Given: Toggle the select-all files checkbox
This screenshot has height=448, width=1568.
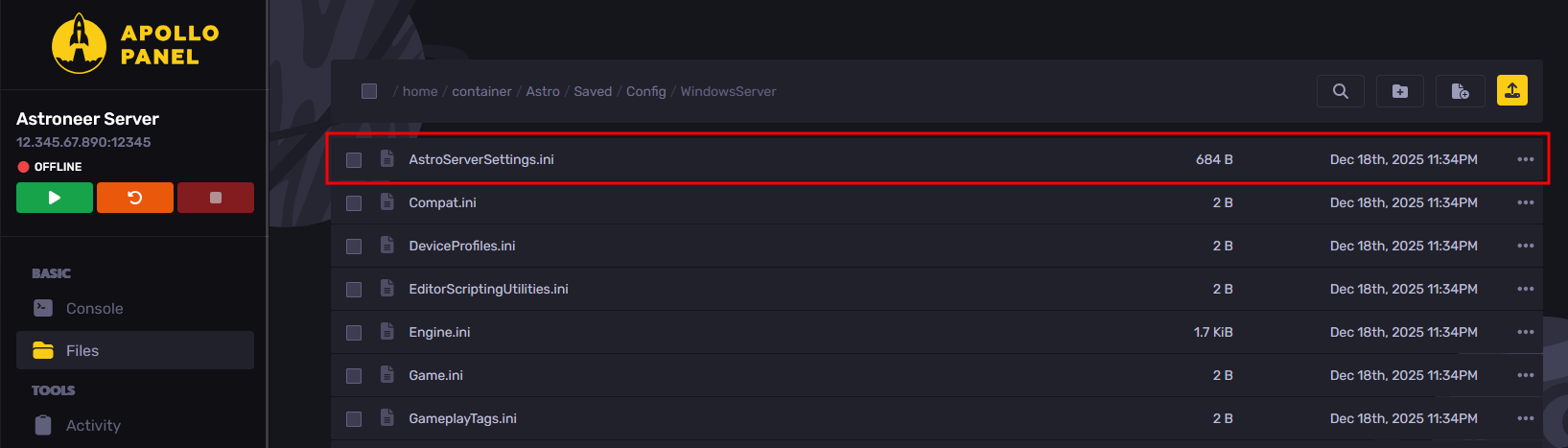Looking at the screenshot, I should pos(369,91).
